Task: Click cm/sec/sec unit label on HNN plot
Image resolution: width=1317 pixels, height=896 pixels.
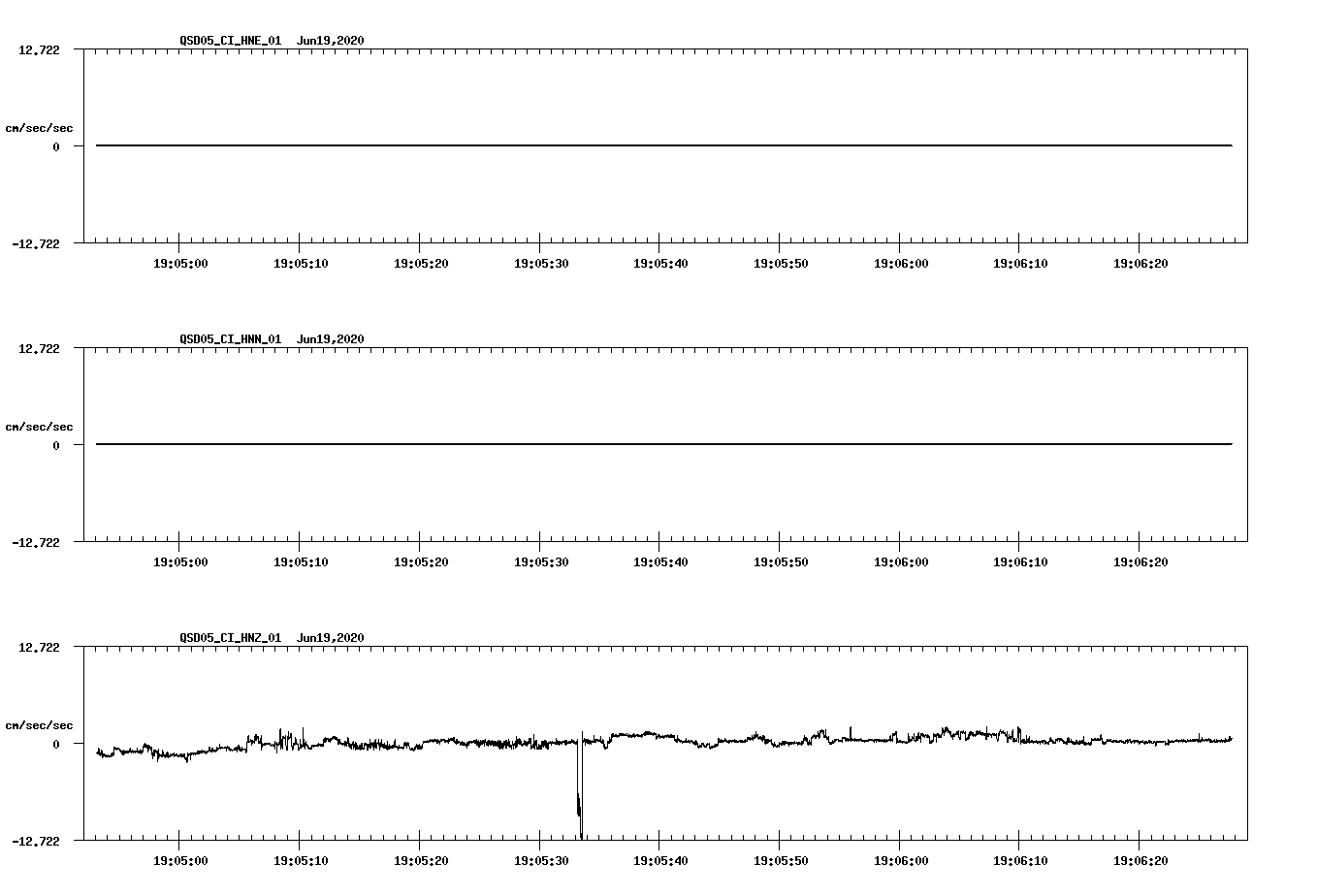Action: coord(39,427)
